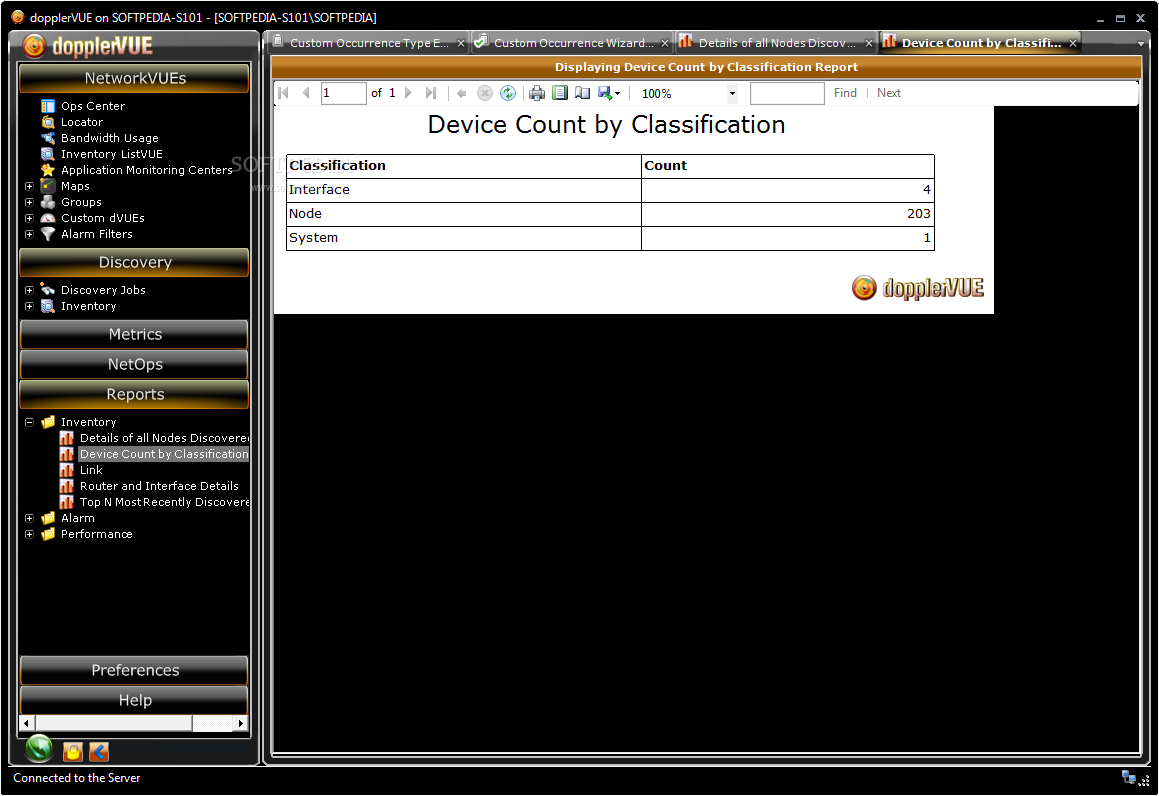Viewport: 1159px width, 796px height.
Task: Close Device Count by Classification tab
Action: [1073, 44]
